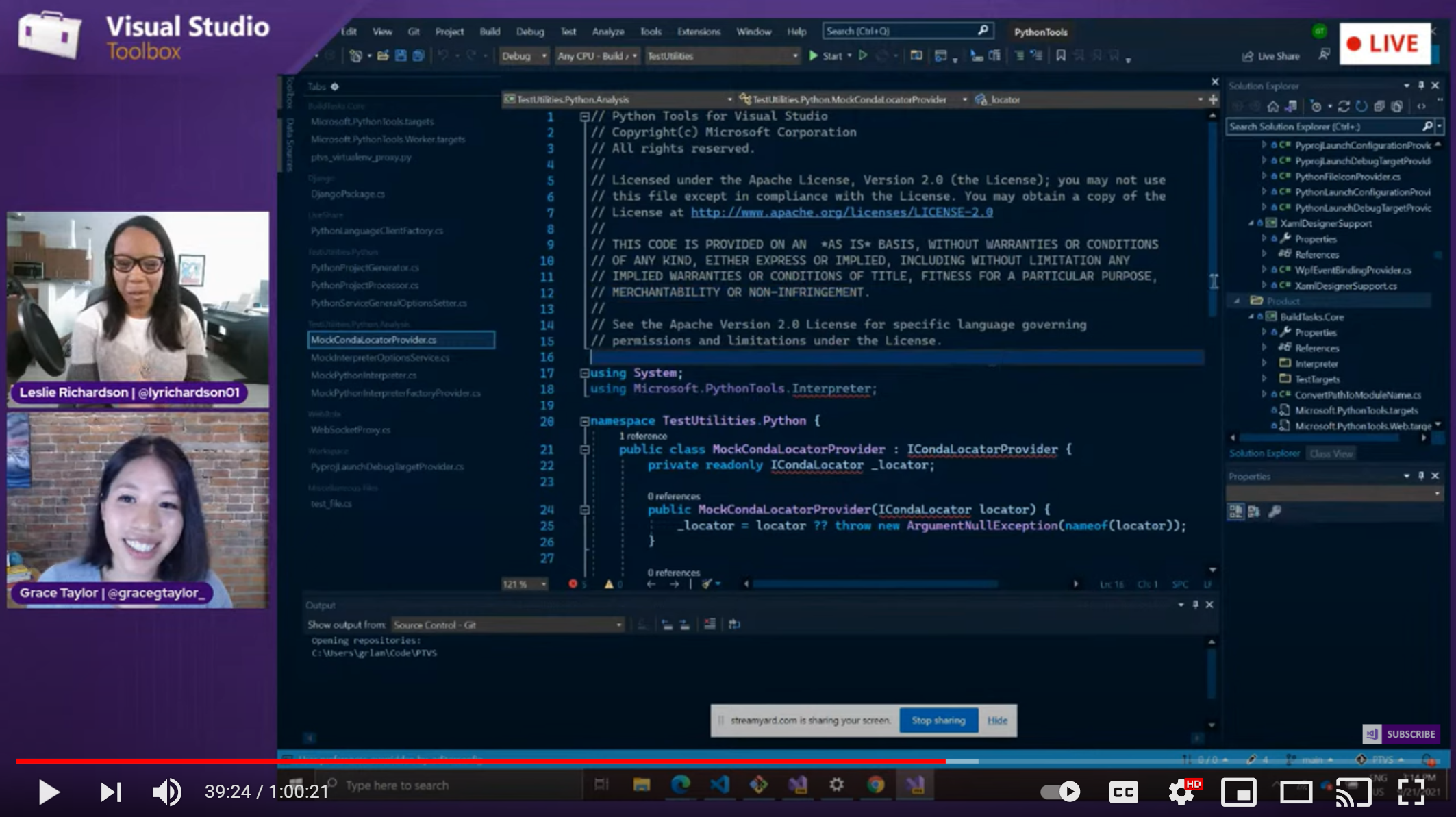
Task: Cast video to a TV
Action: point(1353,792)
